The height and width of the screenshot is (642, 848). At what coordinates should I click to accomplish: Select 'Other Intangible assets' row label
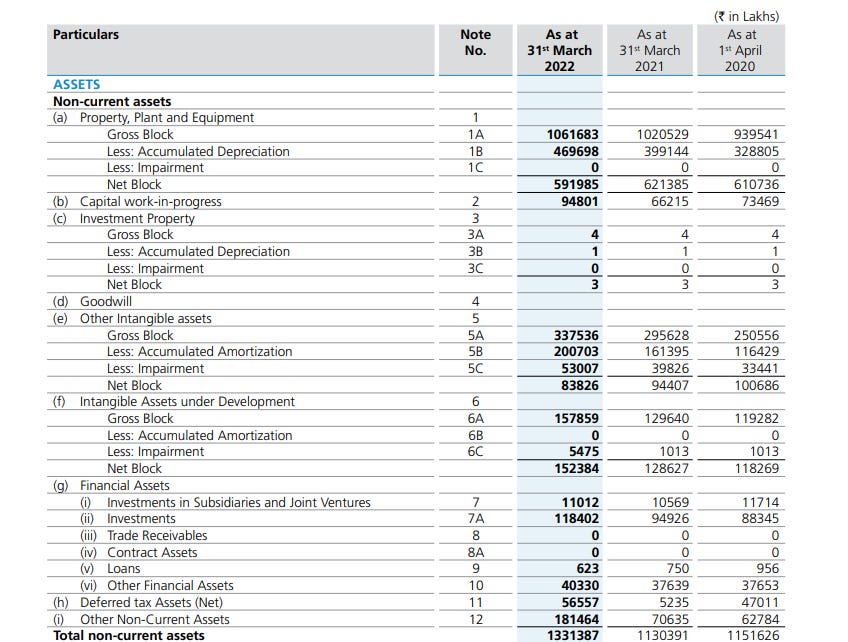(145, 319)
